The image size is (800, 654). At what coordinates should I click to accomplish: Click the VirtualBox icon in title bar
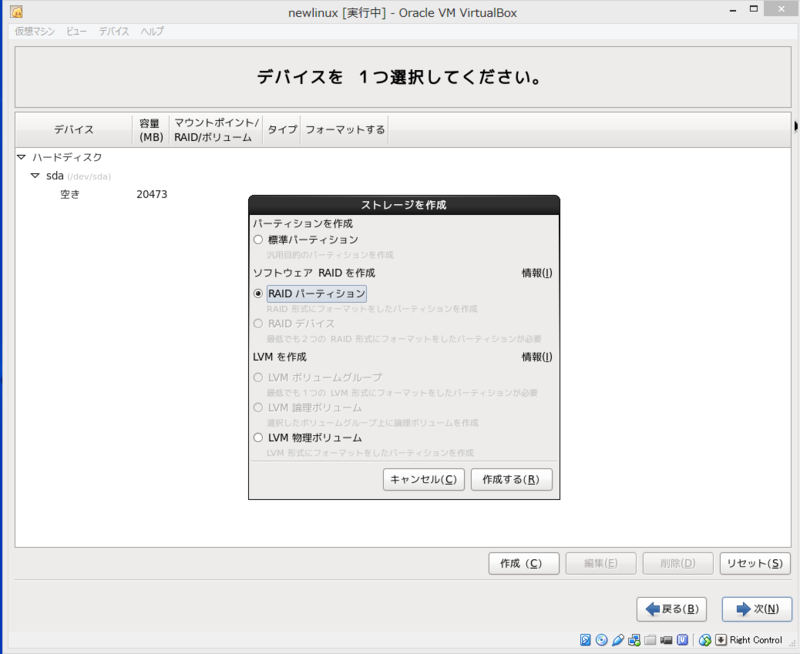click(16, 12)
